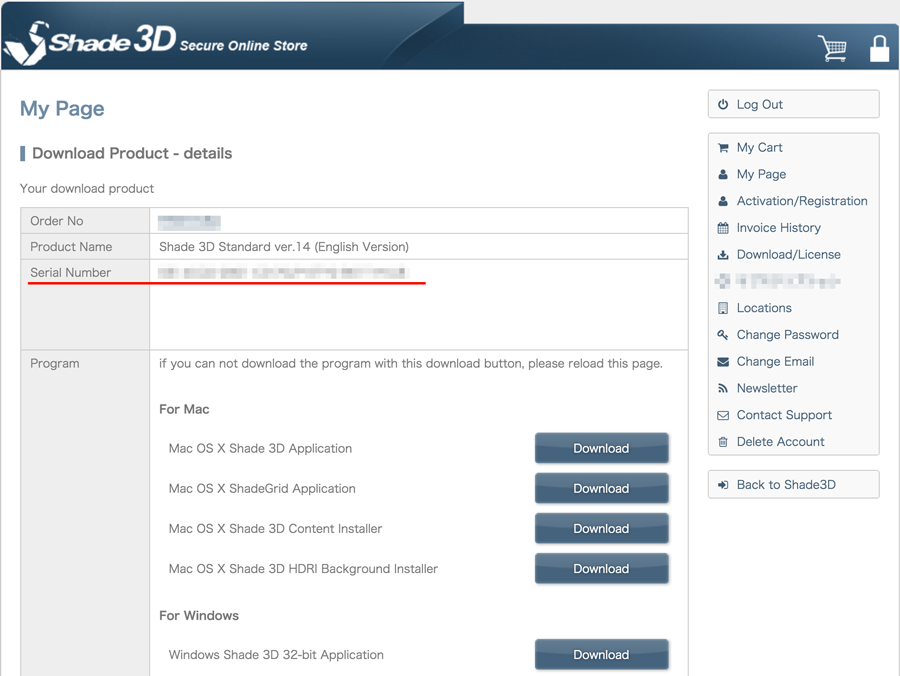Click the For Mac section heading
The image size is (900, 676).
184,409
